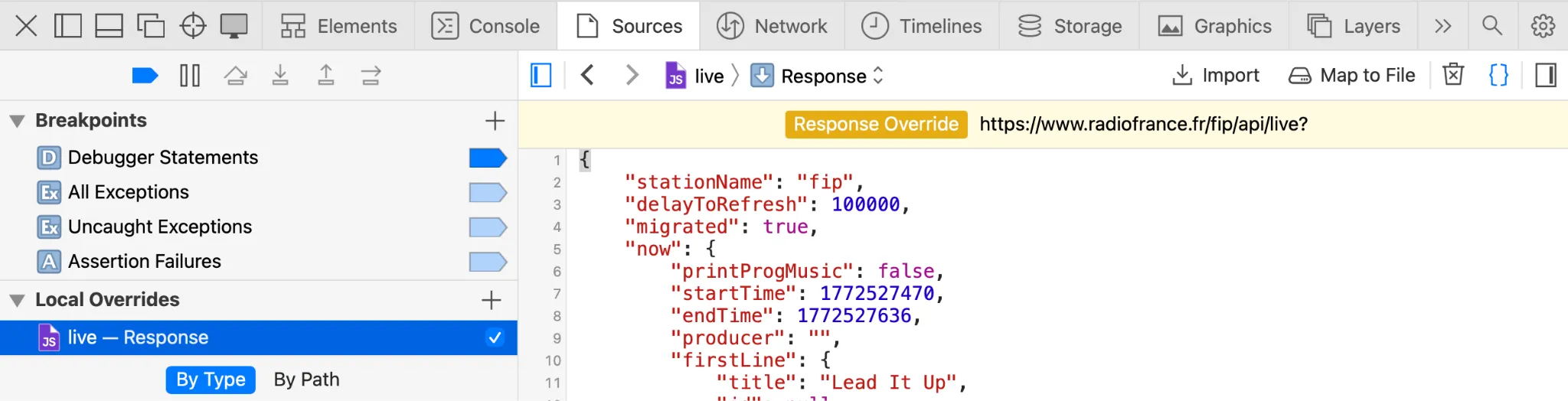Open inspector settings gear
Image resolution: width=1568 pixels, height=401 pixels.
(1543, 26)
